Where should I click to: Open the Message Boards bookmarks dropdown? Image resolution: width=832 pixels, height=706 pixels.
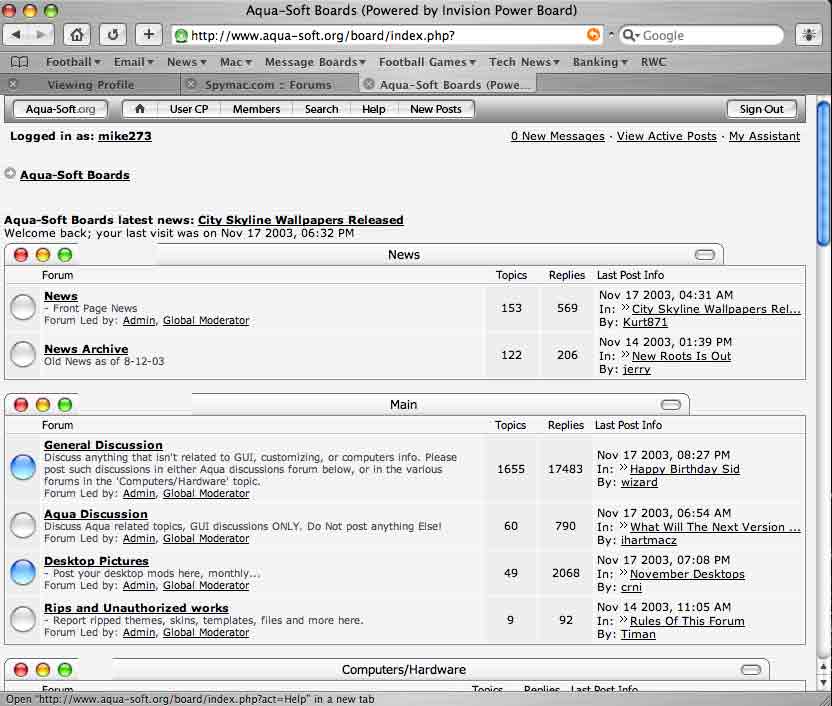click(x=315, y=62)
